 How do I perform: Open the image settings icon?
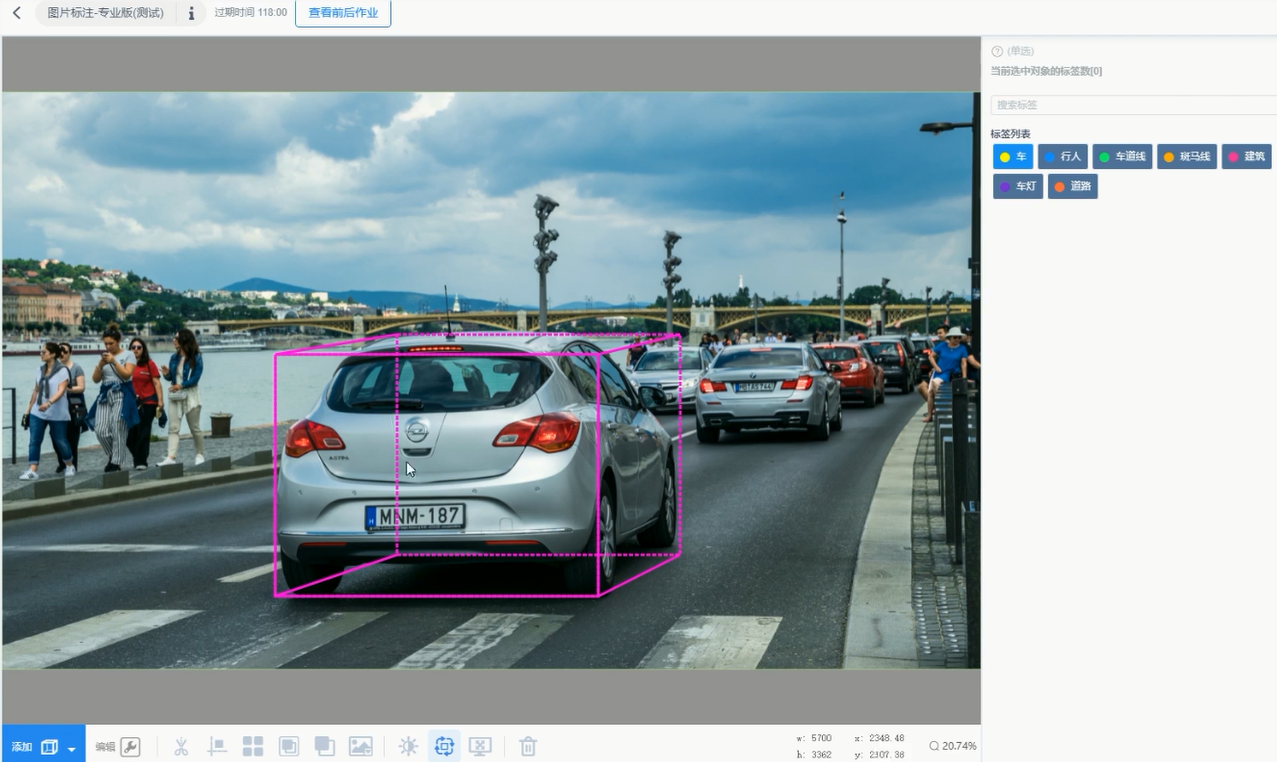pyautogui.click(x=361, y=746)
